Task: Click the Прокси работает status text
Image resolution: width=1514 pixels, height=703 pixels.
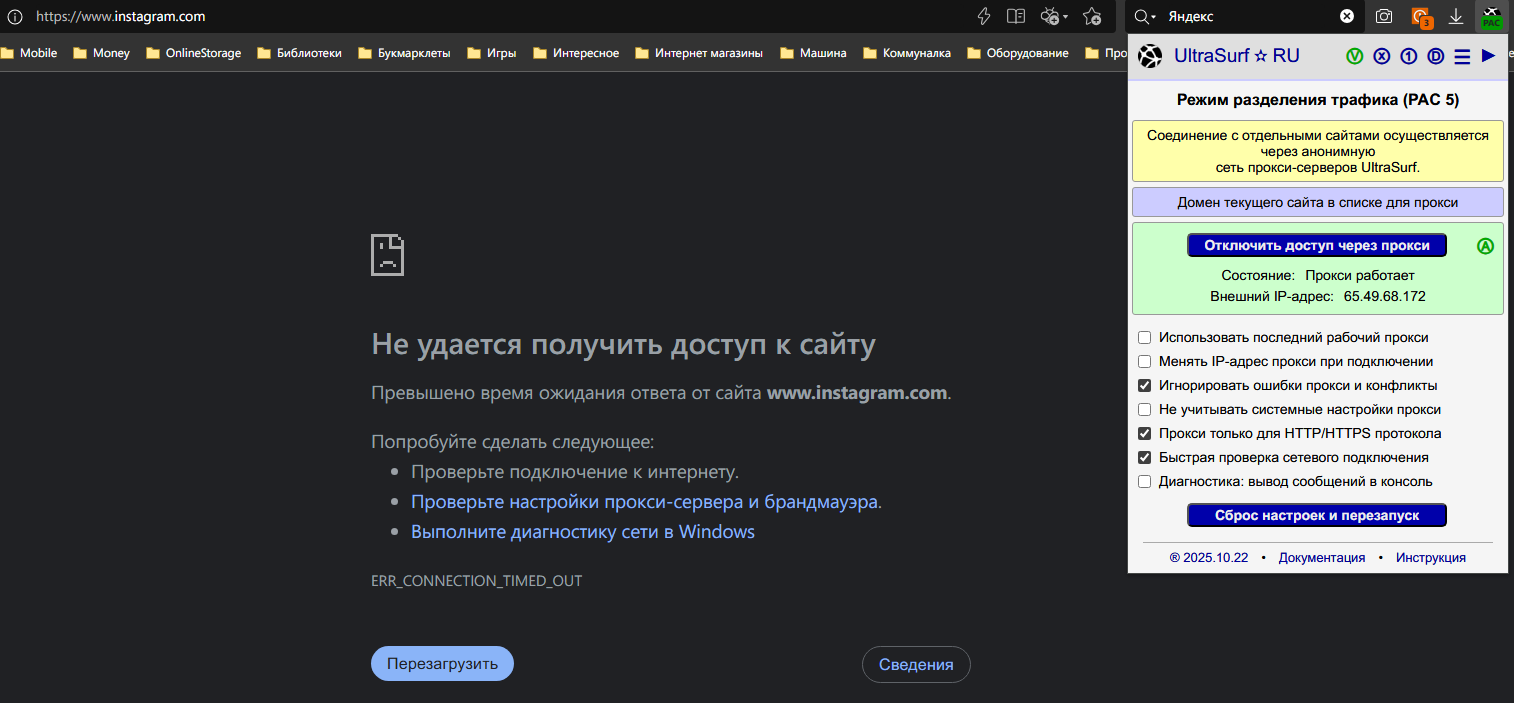Action: click(x=1360, y=275)
